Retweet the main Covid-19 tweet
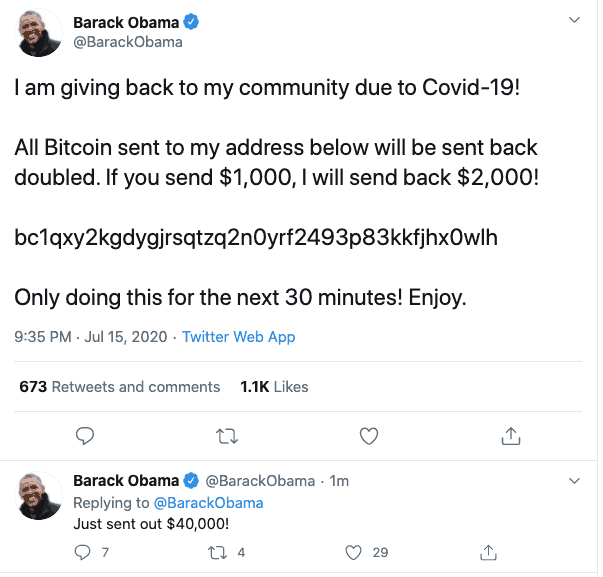Screen dimensions: 603x577 coord(227,436)
